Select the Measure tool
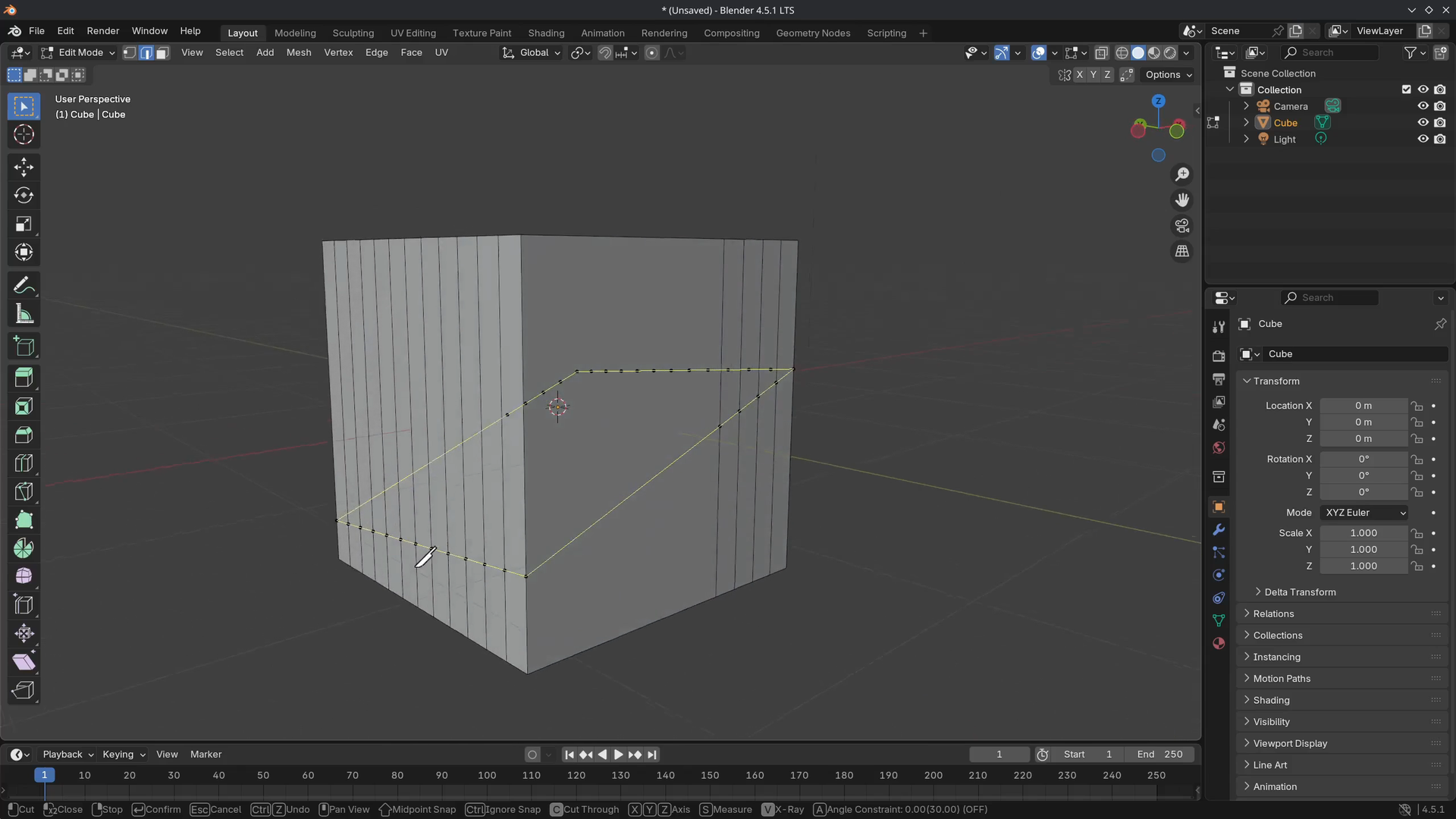Viewport: 1456px width, 819px height. (24, 314)
